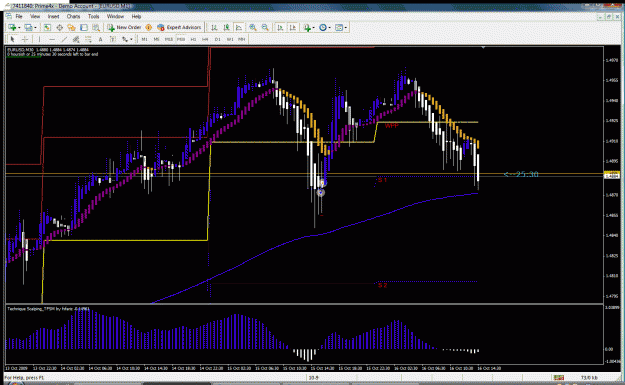
Task: Select the text label tool
Action: click(113, 39)
